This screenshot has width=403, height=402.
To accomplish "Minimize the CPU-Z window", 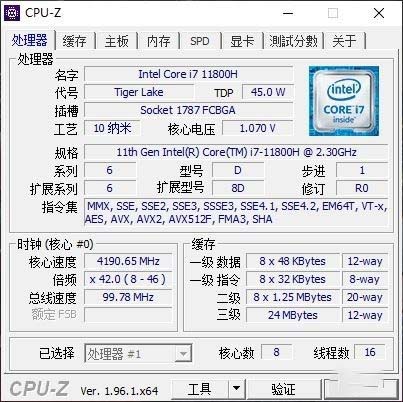I will pos(288,13).
